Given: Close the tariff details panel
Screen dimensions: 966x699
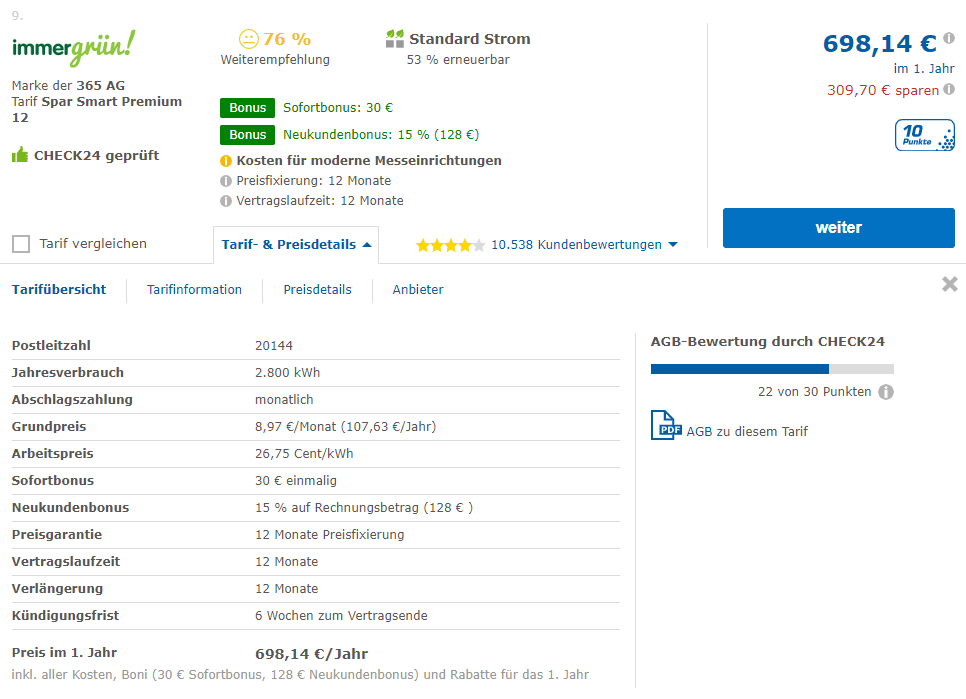Looking at the screenshot, I should (x=950, y=284).
